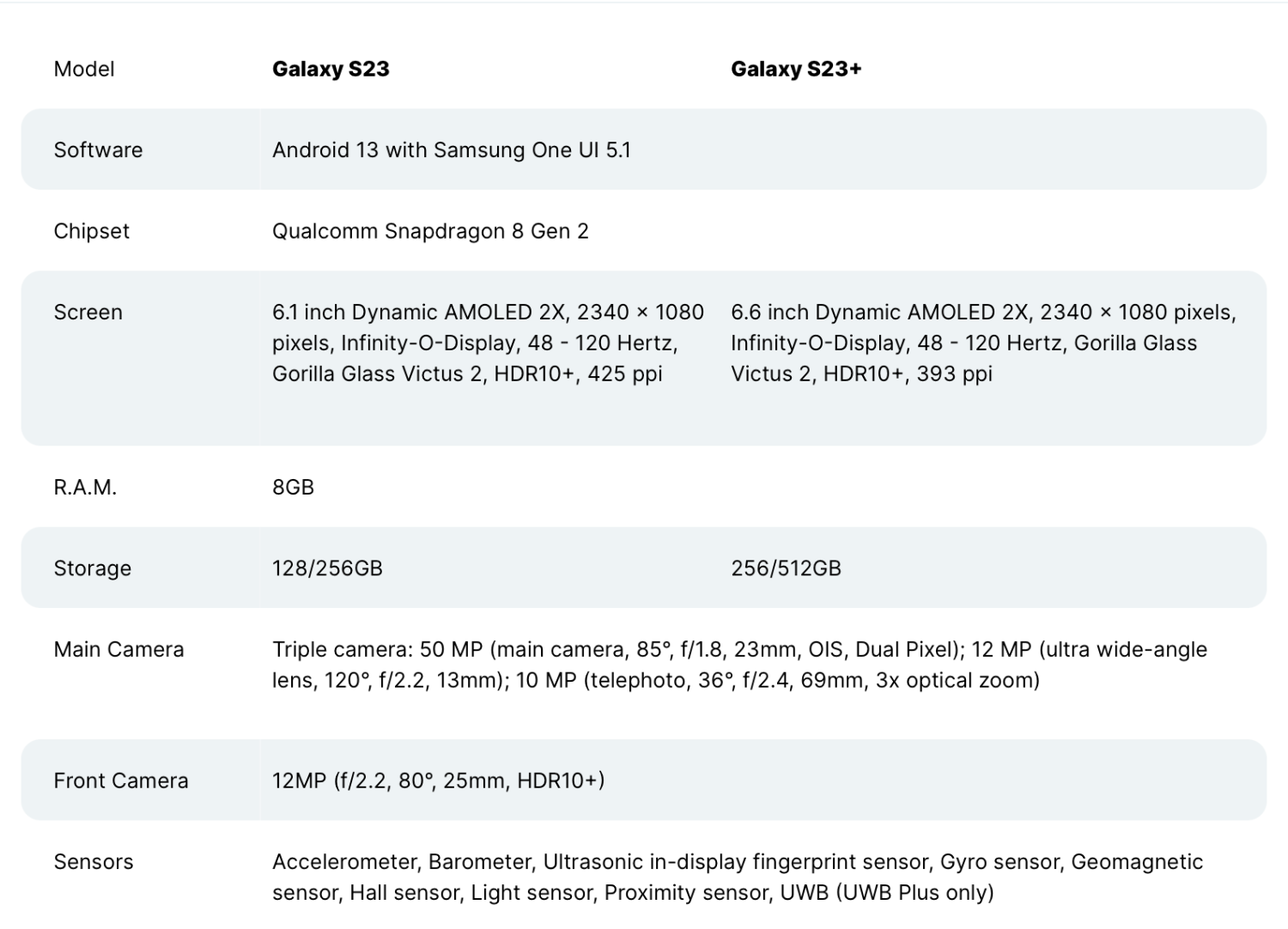The image size is (1288, 929).
Task: Click the Triple camera specification text
Action: point(738,665)
